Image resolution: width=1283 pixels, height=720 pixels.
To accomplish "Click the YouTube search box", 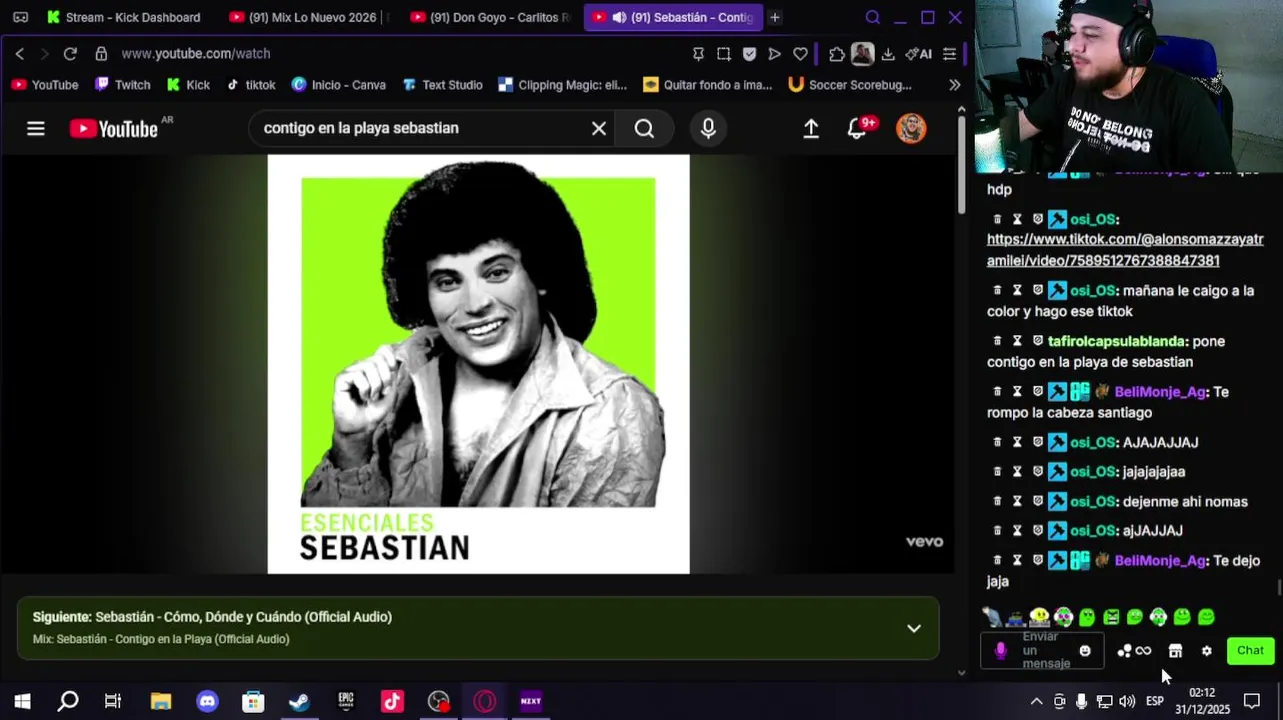I will [420, 128].
